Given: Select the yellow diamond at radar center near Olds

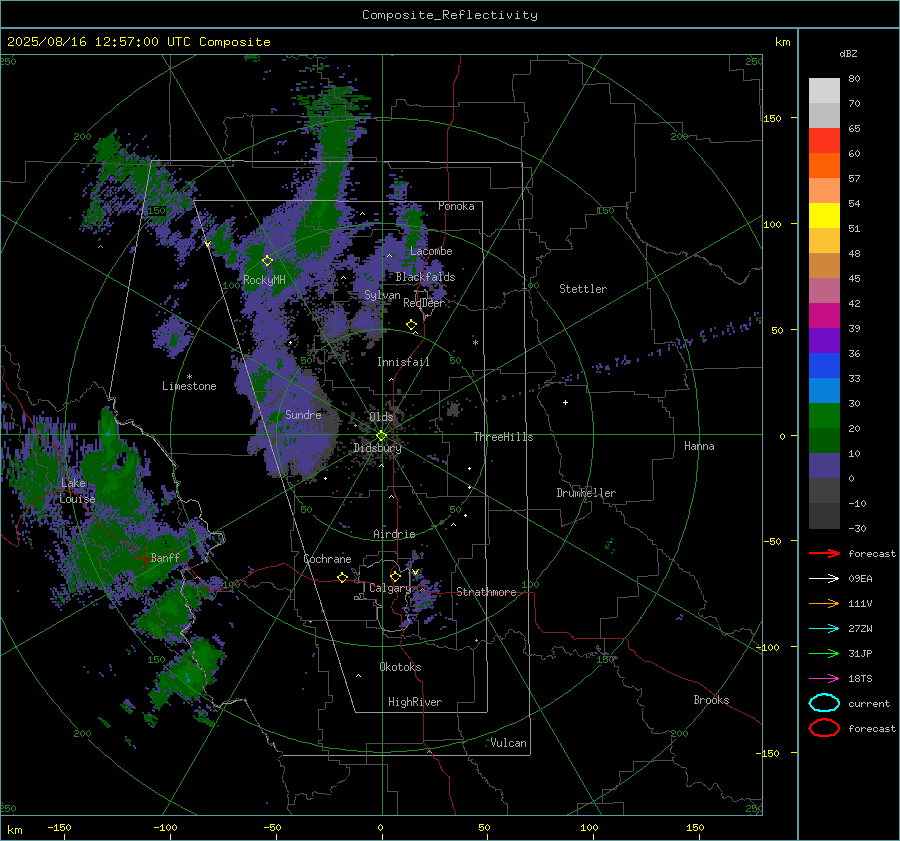Looking at the screenshot, I should [x=381, y=436].
